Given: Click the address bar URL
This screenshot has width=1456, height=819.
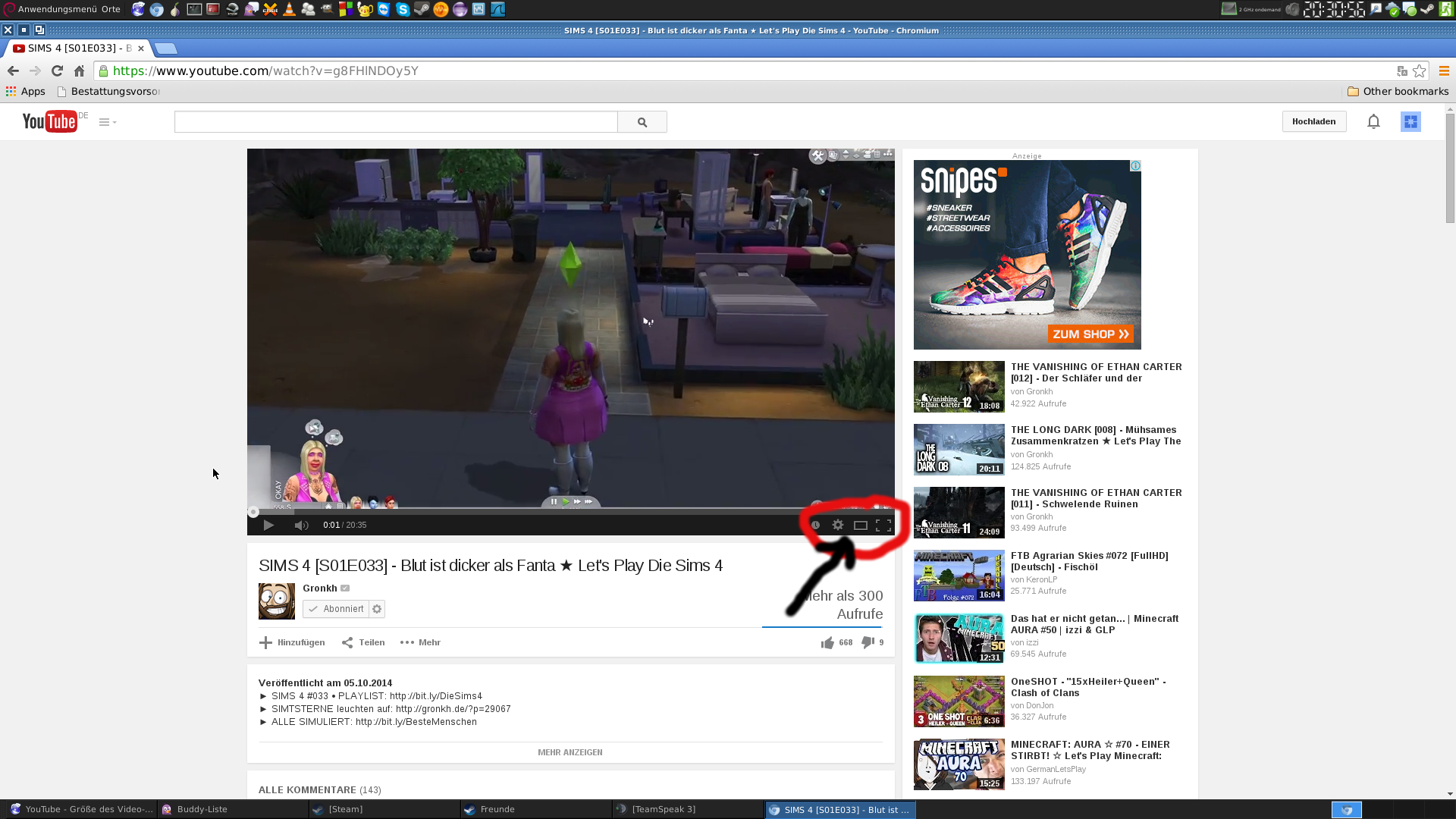Looking at the screenshot, I should [x=265, y=71].
